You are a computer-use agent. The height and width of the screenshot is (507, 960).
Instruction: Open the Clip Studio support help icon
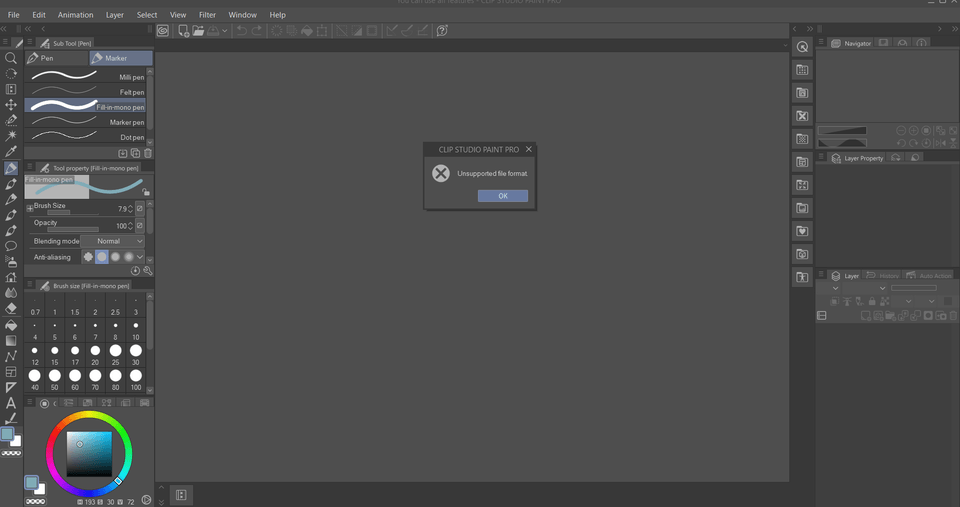[x=442, y=31]
